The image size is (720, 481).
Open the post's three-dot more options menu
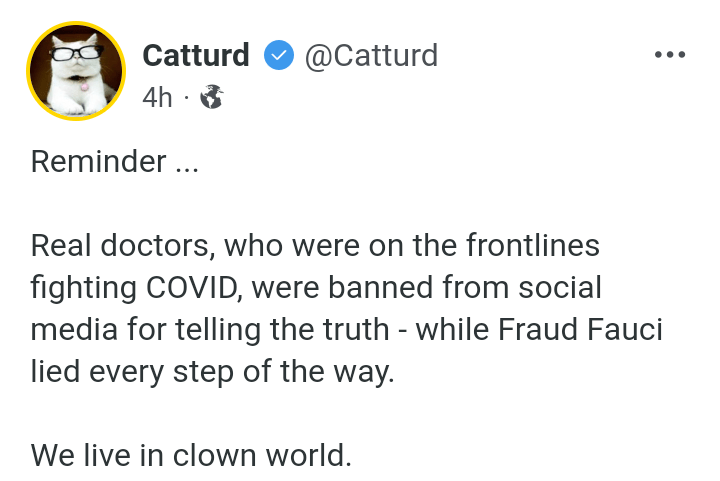669,55
